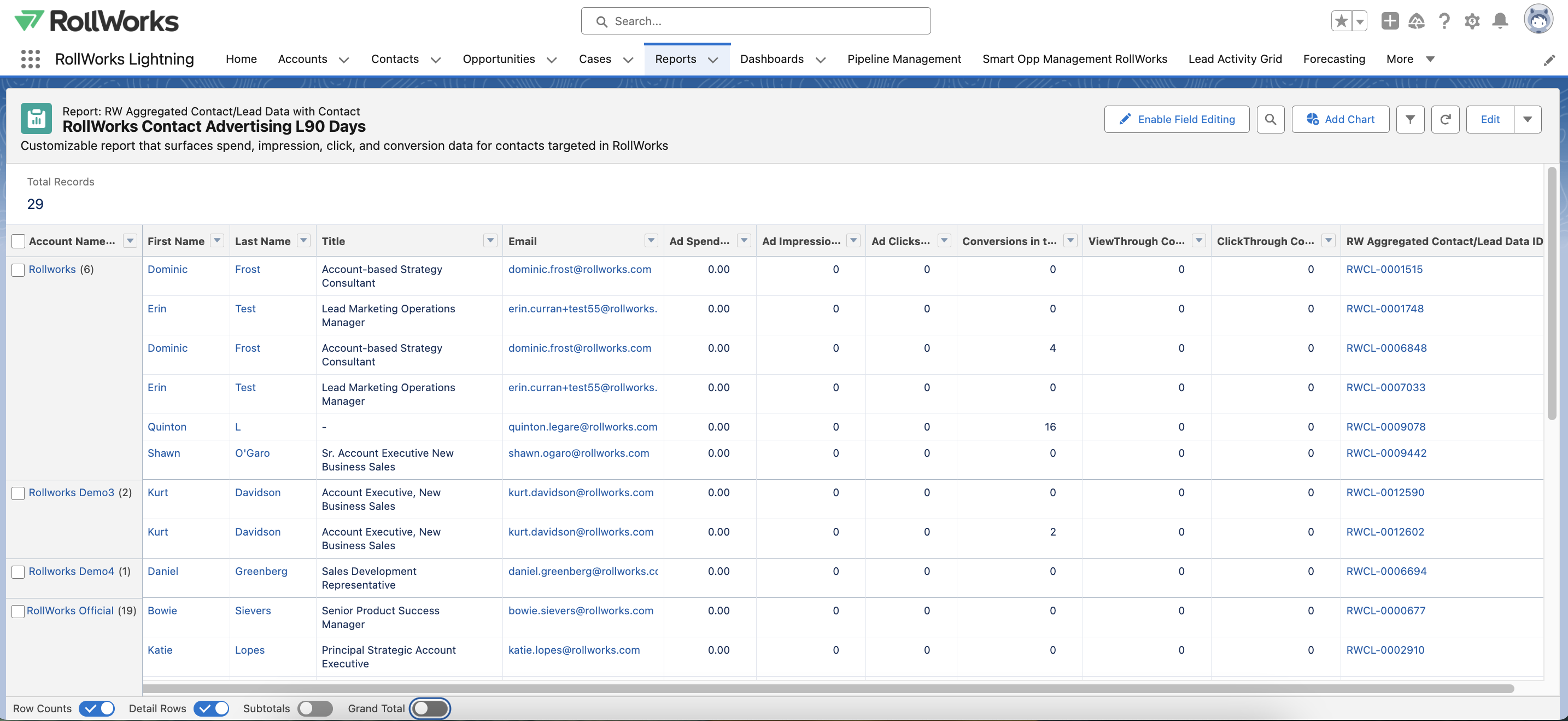This screenshot has height=721, width=1568.
Task: Click the report table search magnifier icon
Action: pos(1271,119)
